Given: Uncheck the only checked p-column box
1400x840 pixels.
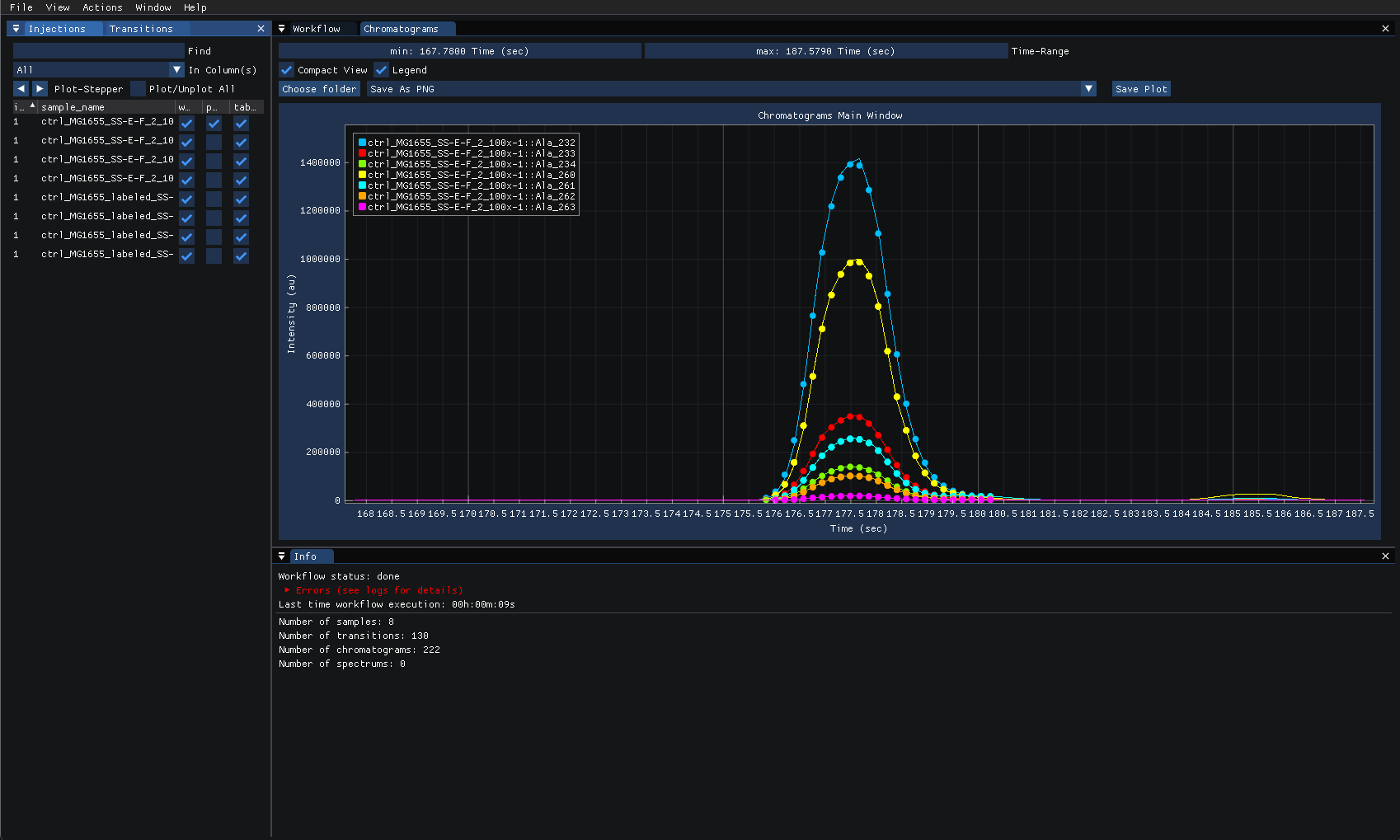Looking at the screenshot, I should click(x=214, y=123).
